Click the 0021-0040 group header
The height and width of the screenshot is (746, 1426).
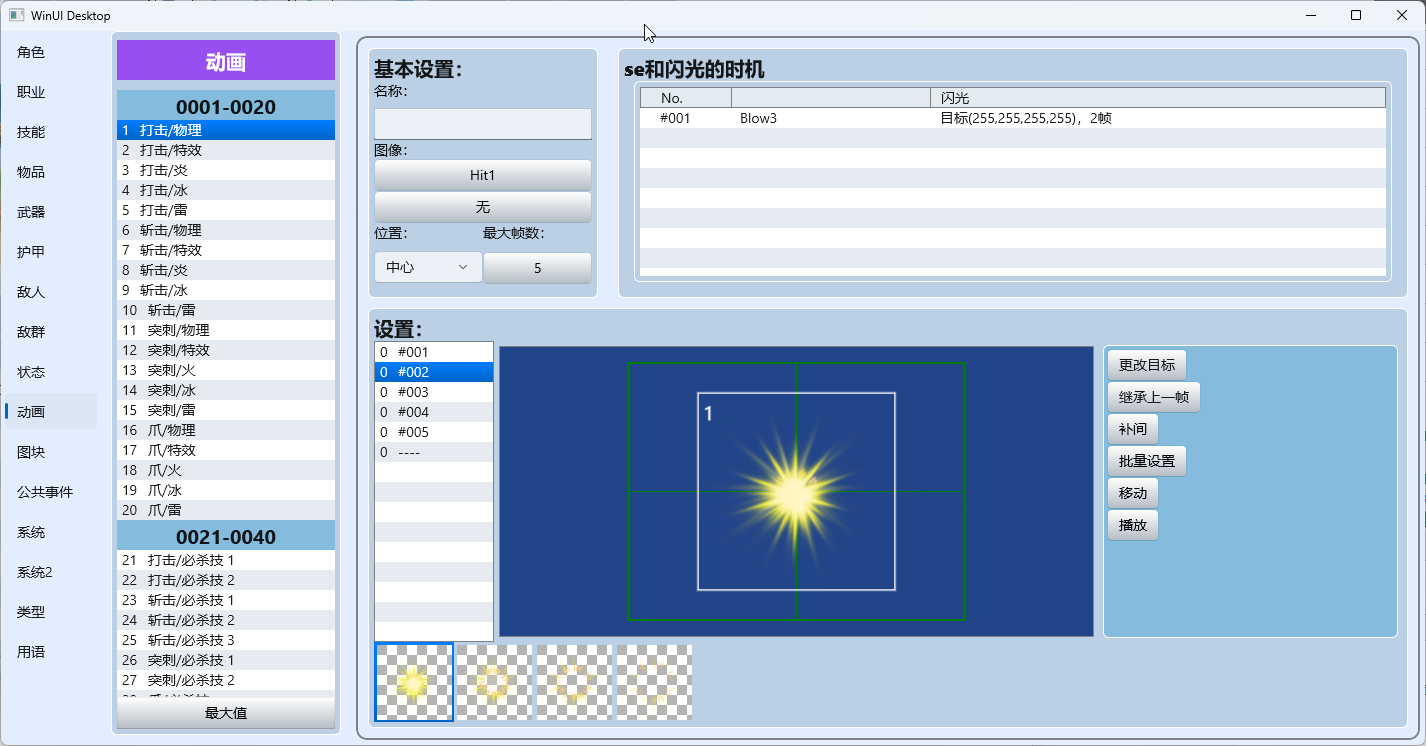(226, 536)
